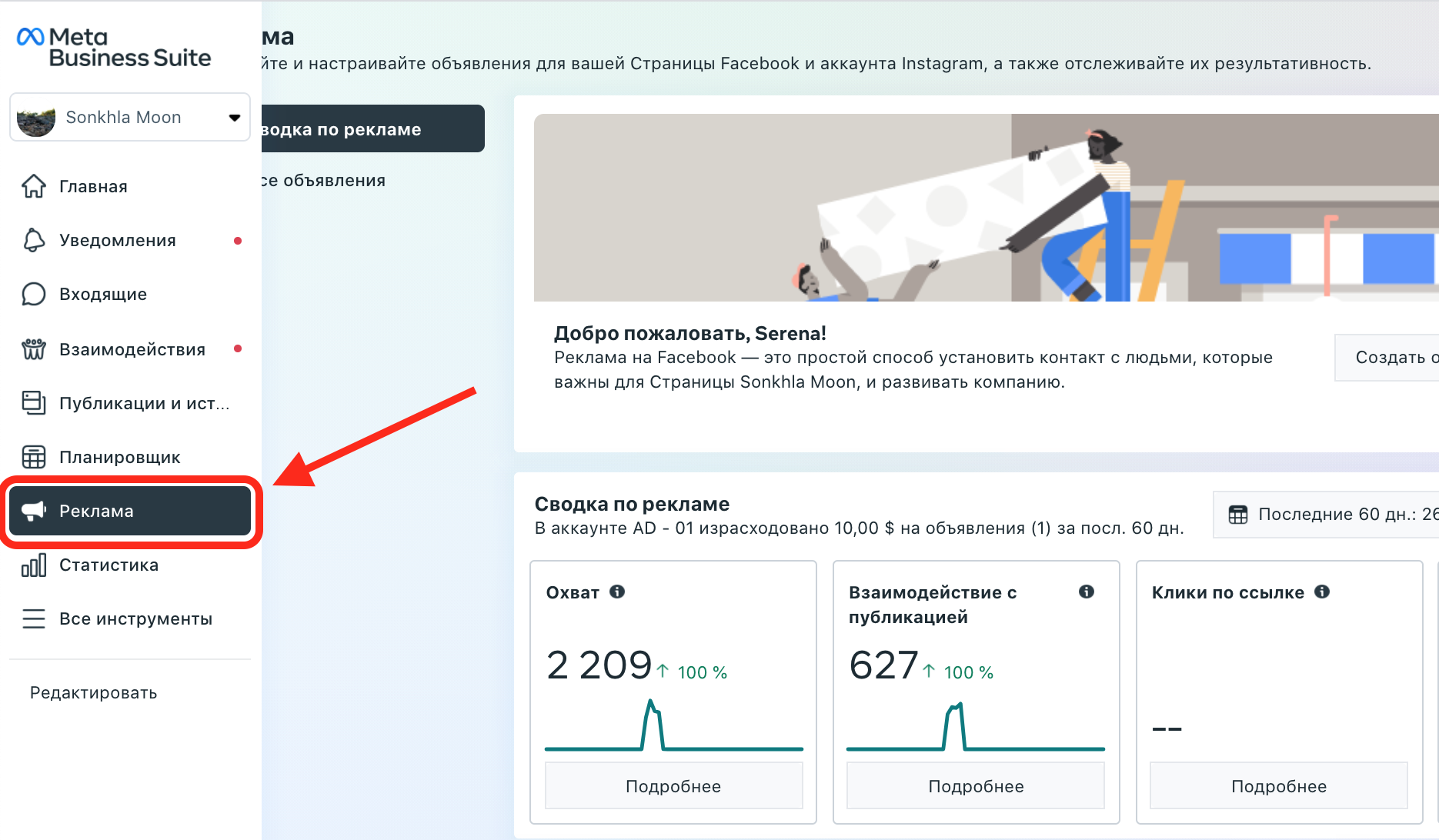Image resolution: width=1439 pixels, height=840 pixels.
Task: Open the Sonkhla Moon account dropdown
Action: coord(130,117)
